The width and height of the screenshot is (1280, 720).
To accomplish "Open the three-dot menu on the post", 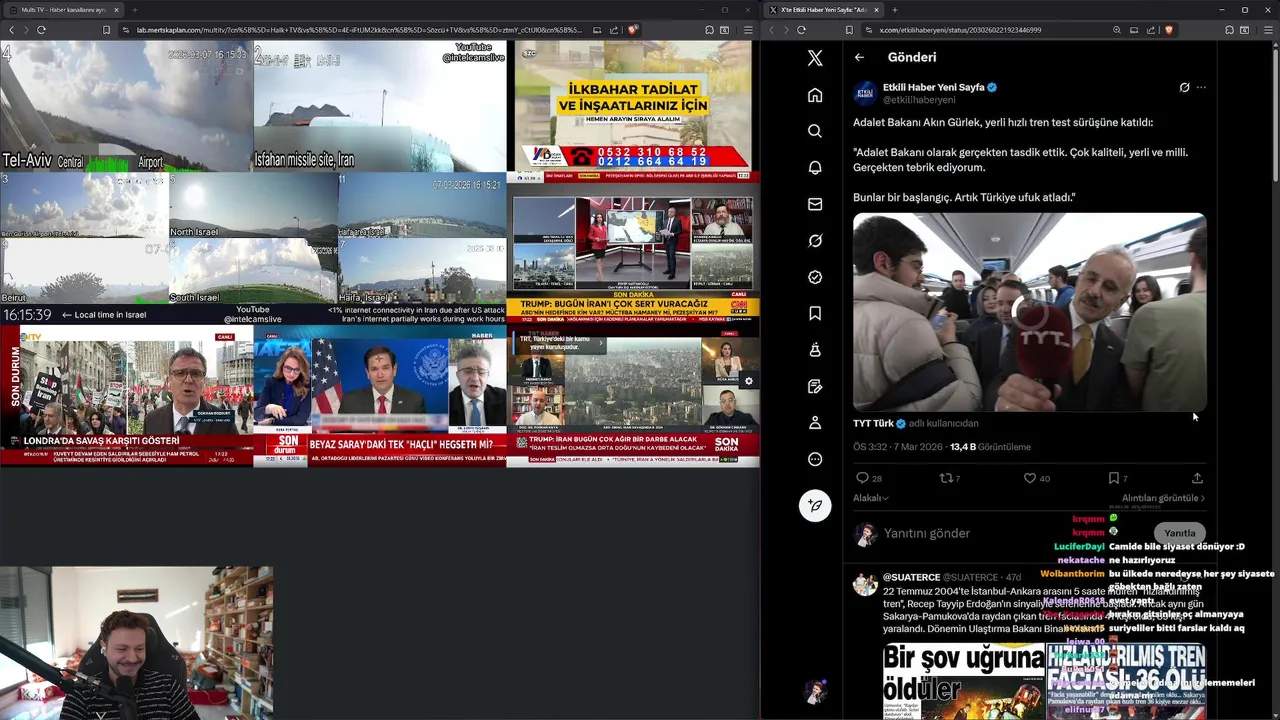I will [1201, 87].
